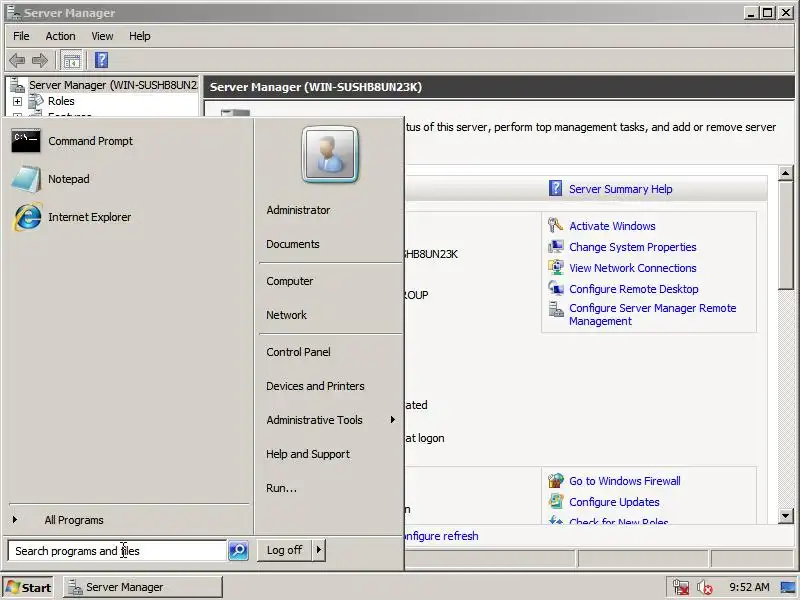Viewport: 800px width, 600px height.
Task: Toggle the console tree pane toolbar icon
Action: [x=71, y=61]
